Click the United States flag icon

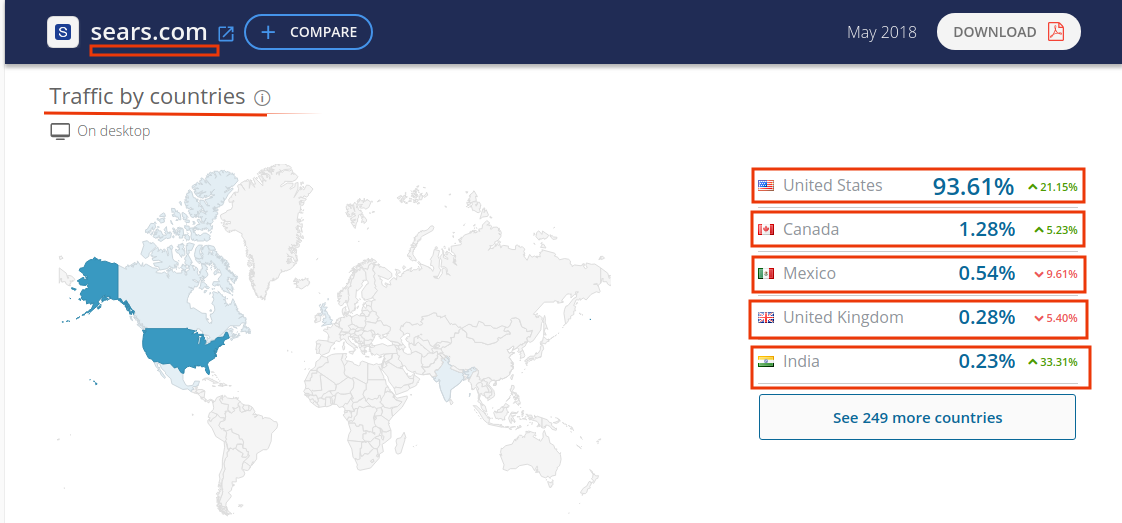(766, 186)
